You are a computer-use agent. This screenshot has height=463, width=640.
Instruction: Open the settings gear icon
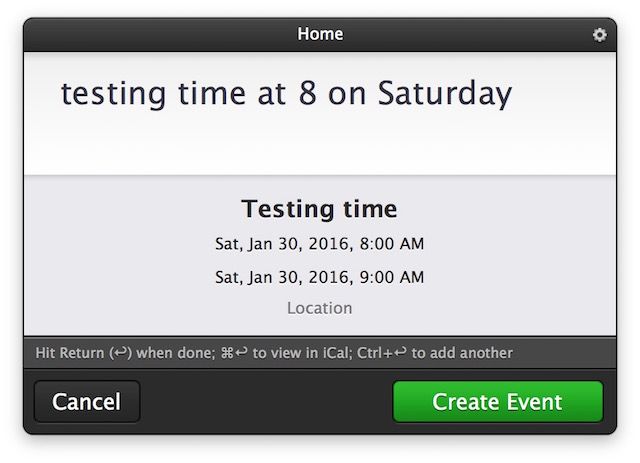(599, 35)
